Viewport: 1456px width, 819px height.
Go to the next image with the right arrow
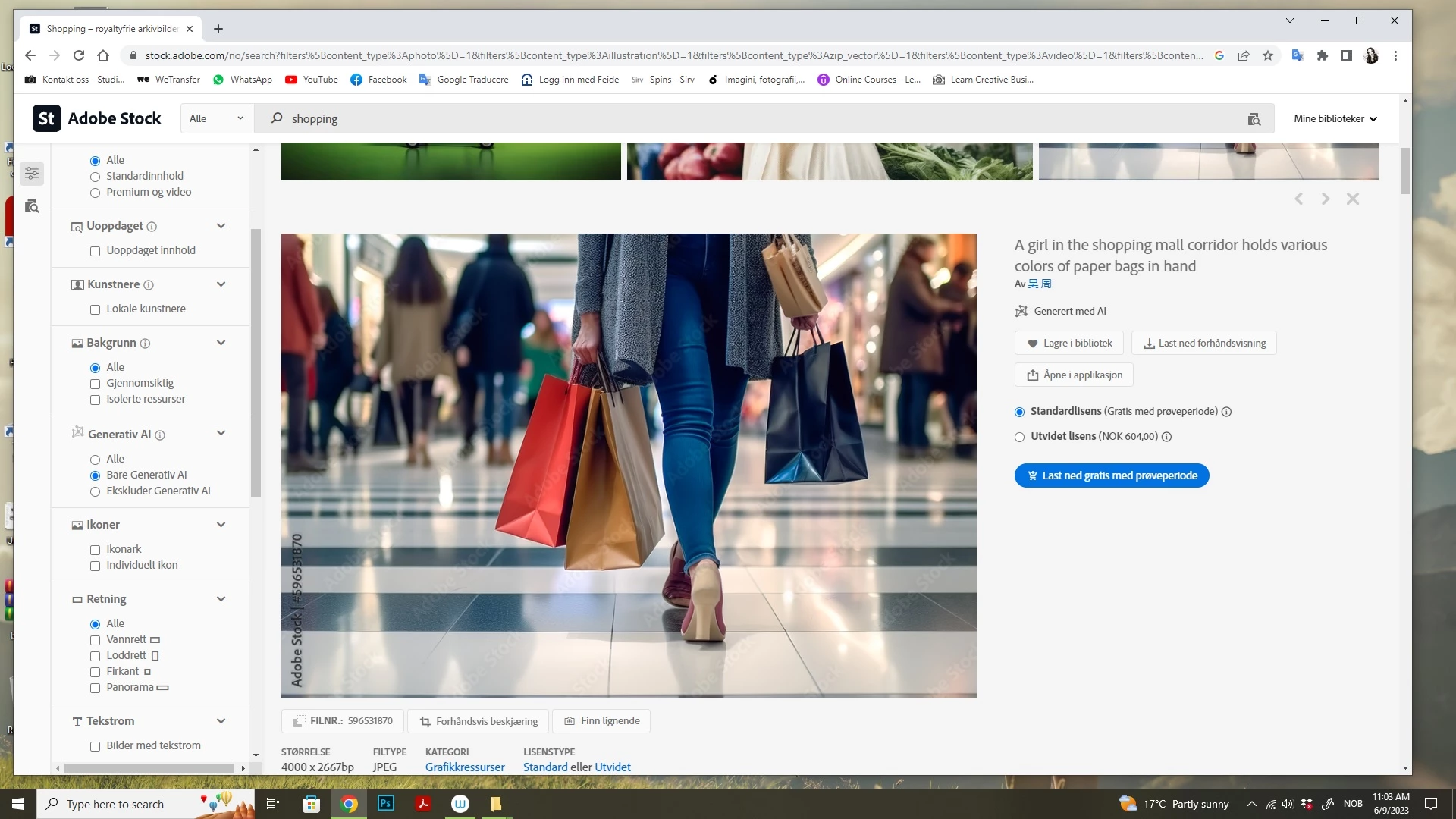coord(1325,199)
